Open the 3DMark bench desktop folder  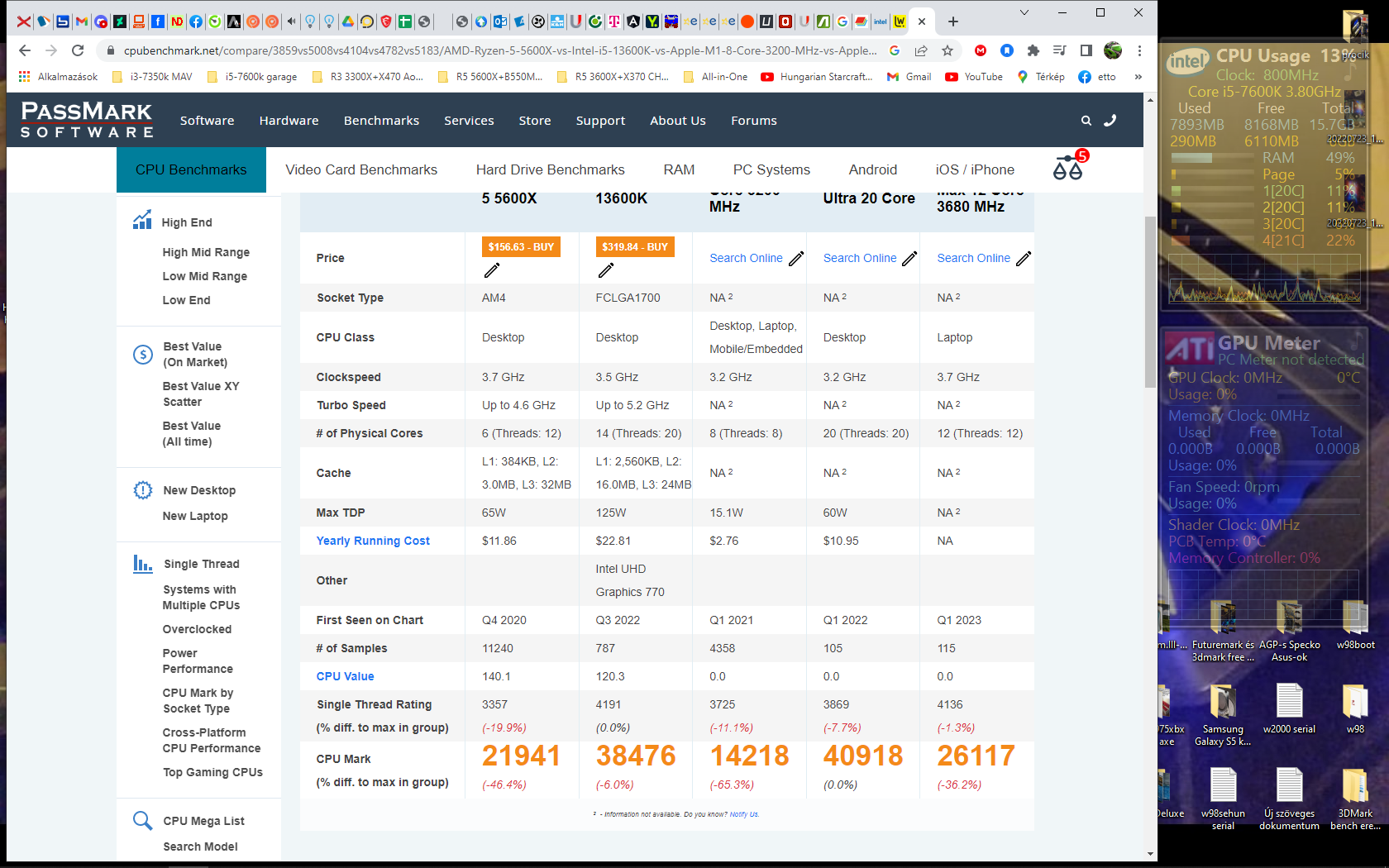point(1355,798)
